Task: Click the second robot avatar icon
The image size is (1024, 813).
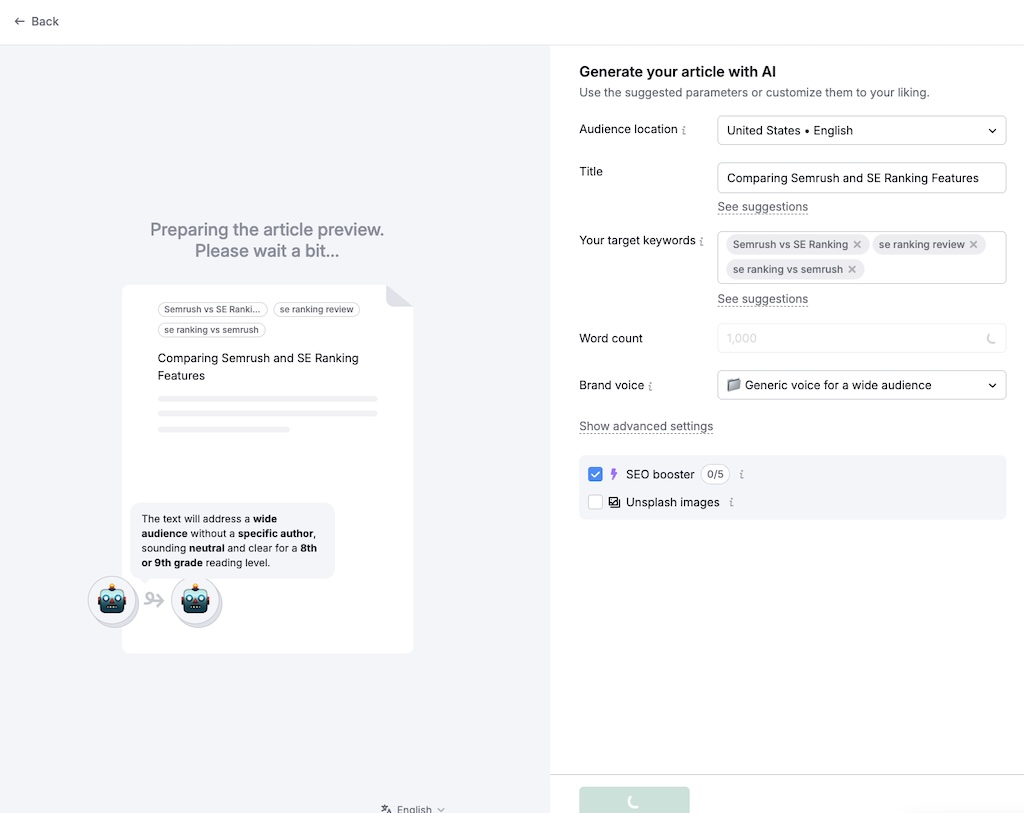Action: coord(195,599)
